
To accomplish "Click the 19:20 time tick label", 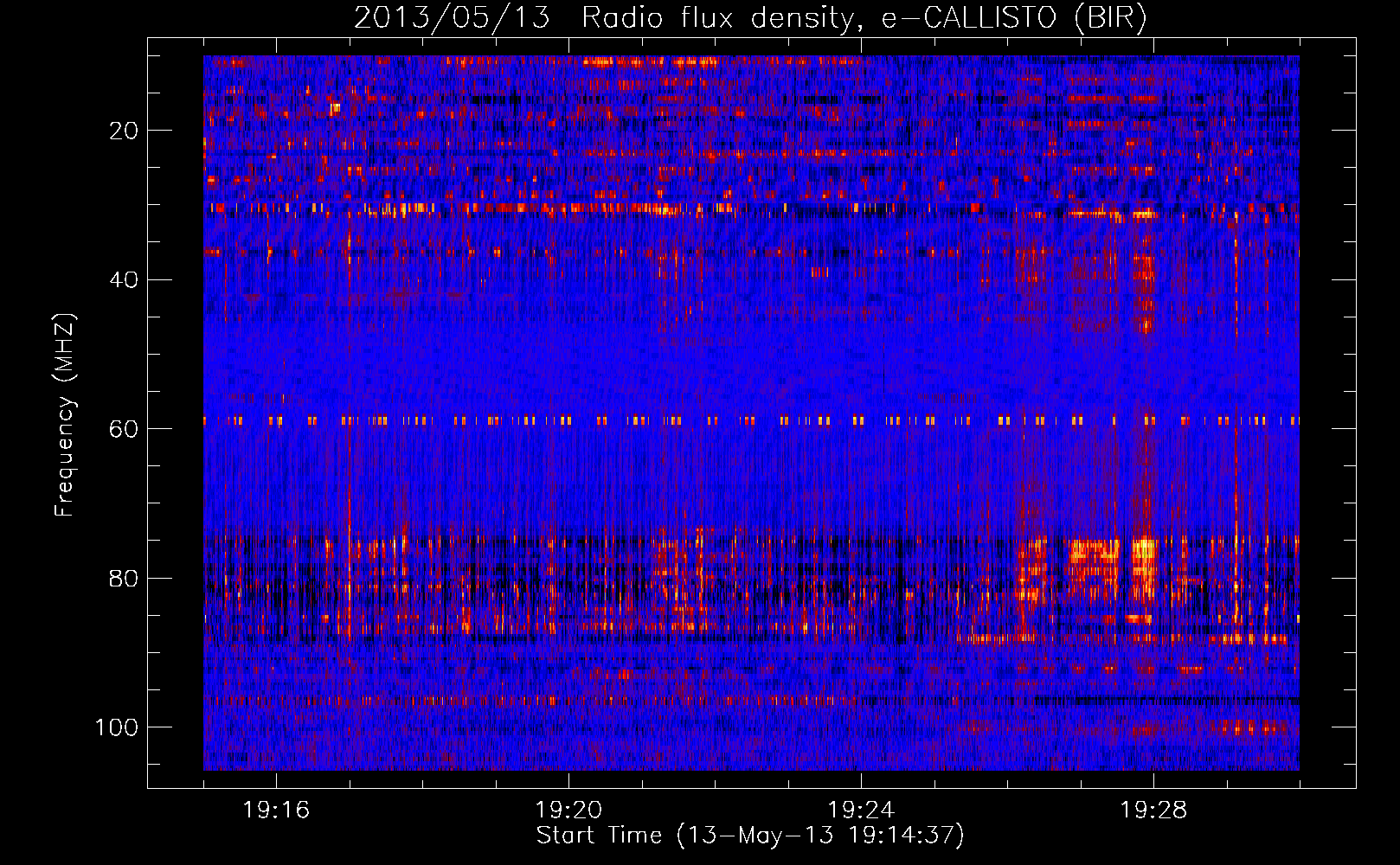I will tap(568, 811).
